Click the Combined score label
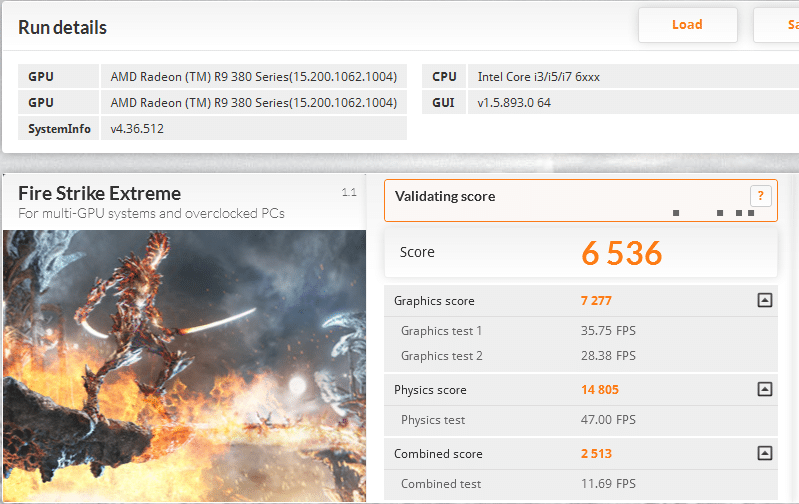 pos(438,454)
